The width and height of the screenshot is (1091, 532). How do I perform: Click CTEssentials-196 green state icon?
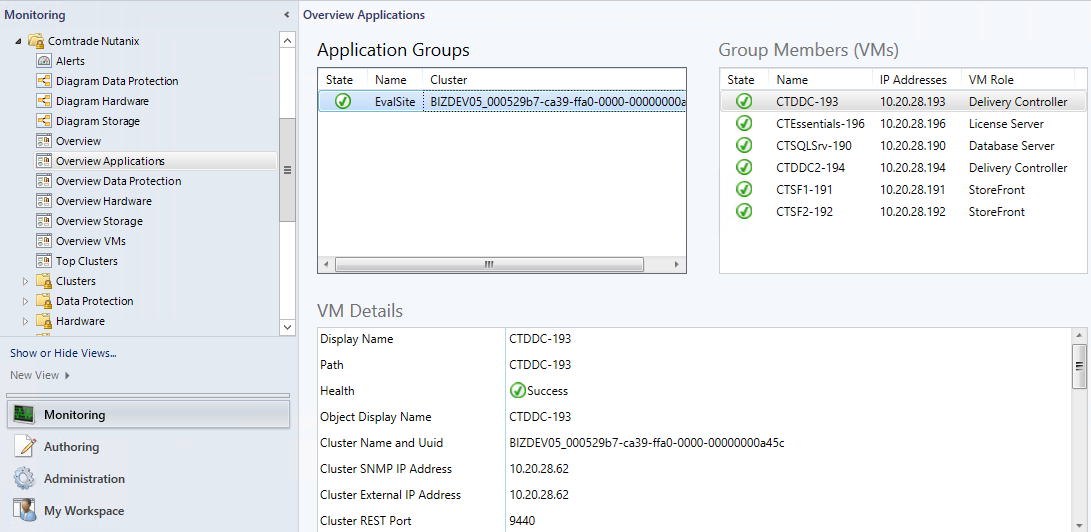pos(744,124)
